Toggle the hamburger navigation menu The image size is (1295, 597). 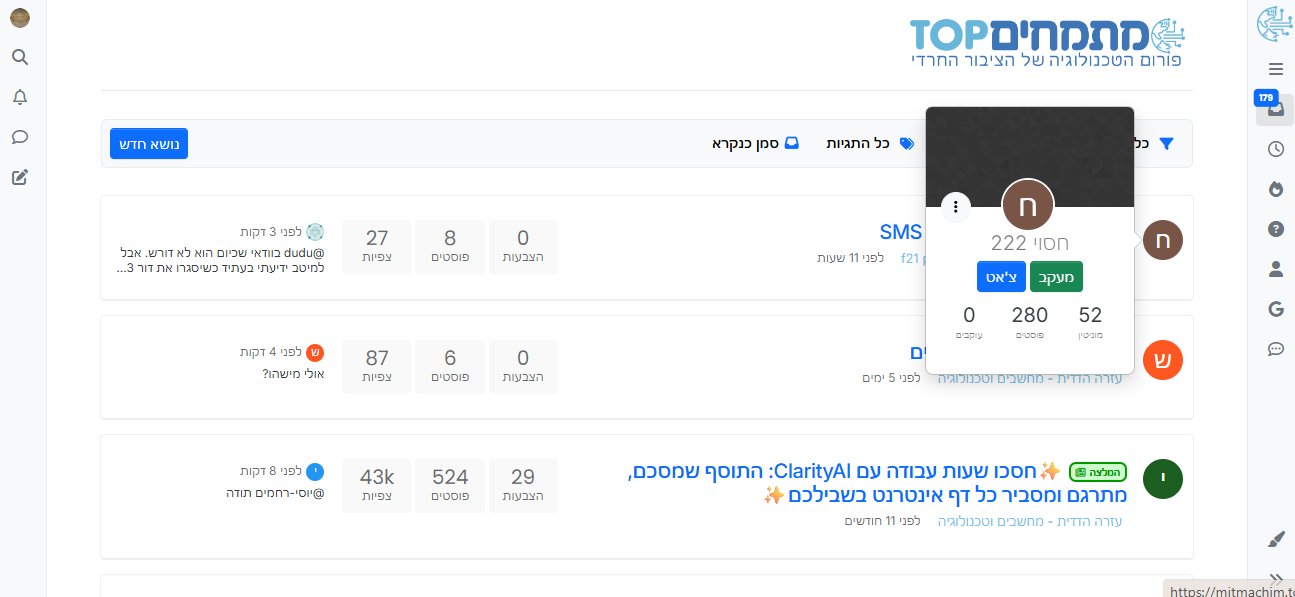tap(1275, 69)
